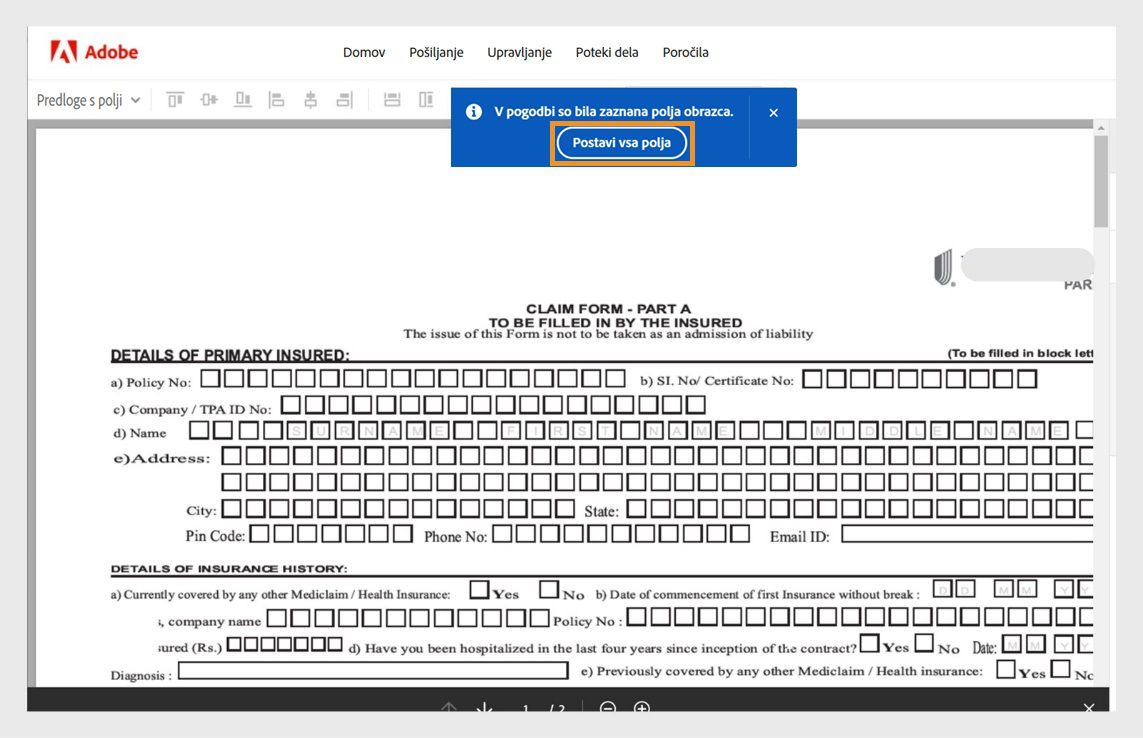Click the DETAILS OF PRIMARY INSURED heading
The height and width of the screenshot is (738, 1143).
230,355
